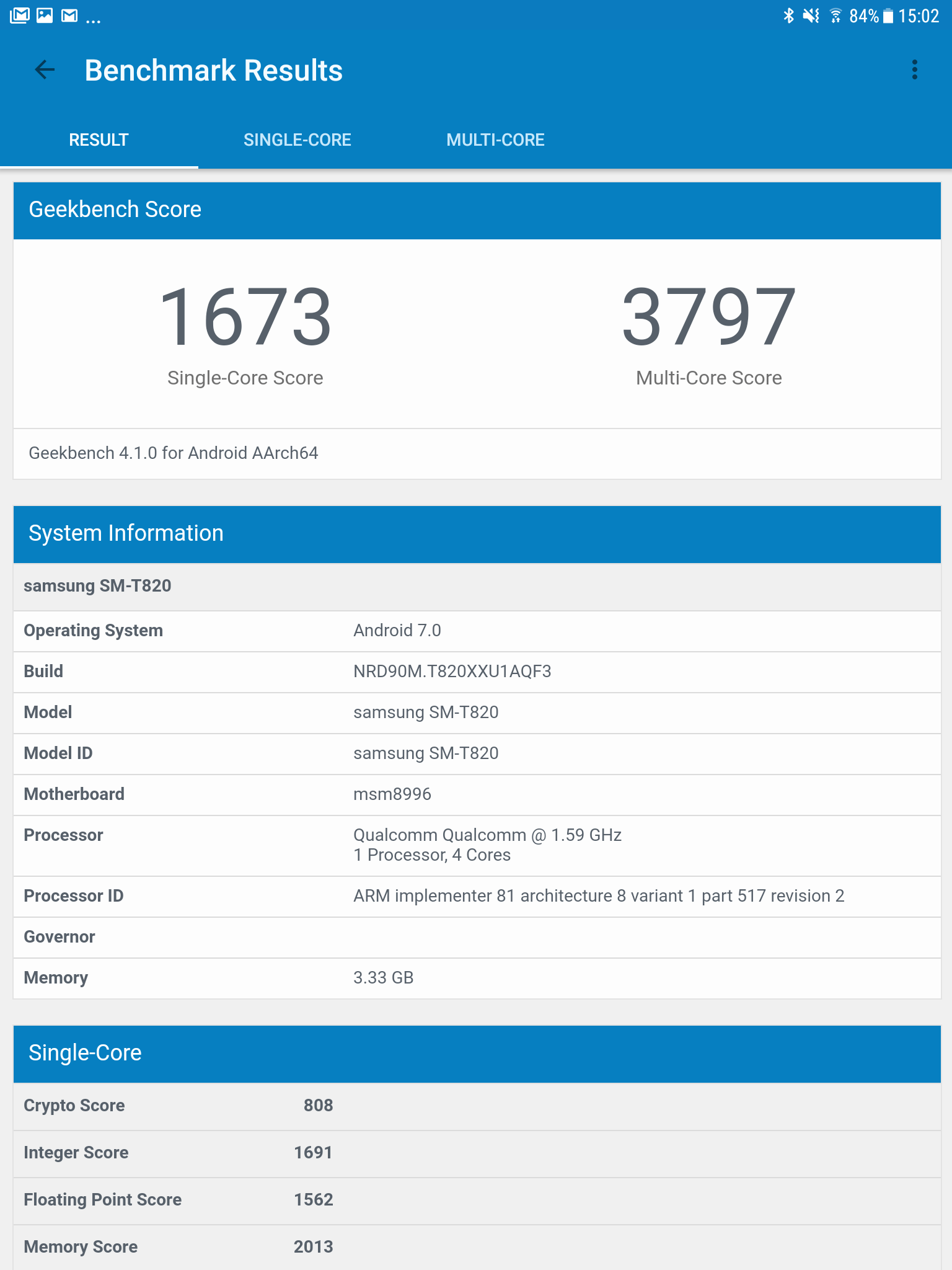Tap the 3.33 GB memory value
Screen dimensions: 952x1270
pos(384,978)
